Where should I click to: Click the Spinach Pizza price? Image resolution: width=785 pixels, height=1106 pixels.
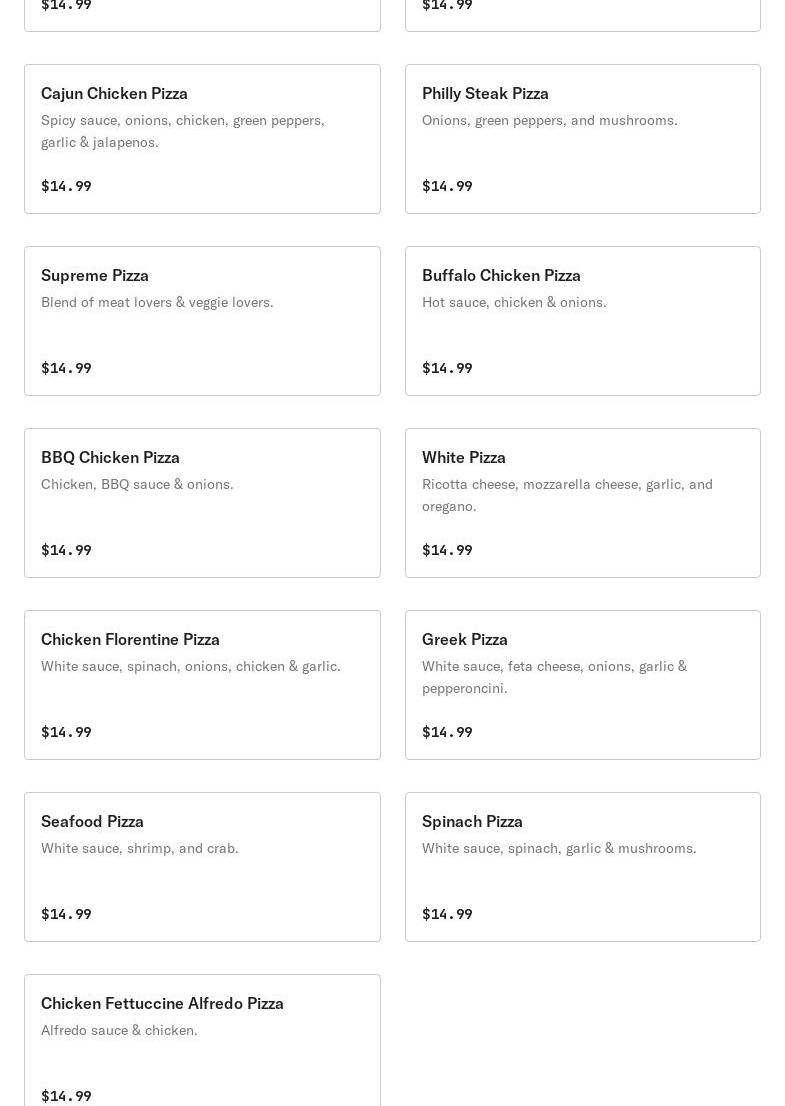click(x=447, y=914)
